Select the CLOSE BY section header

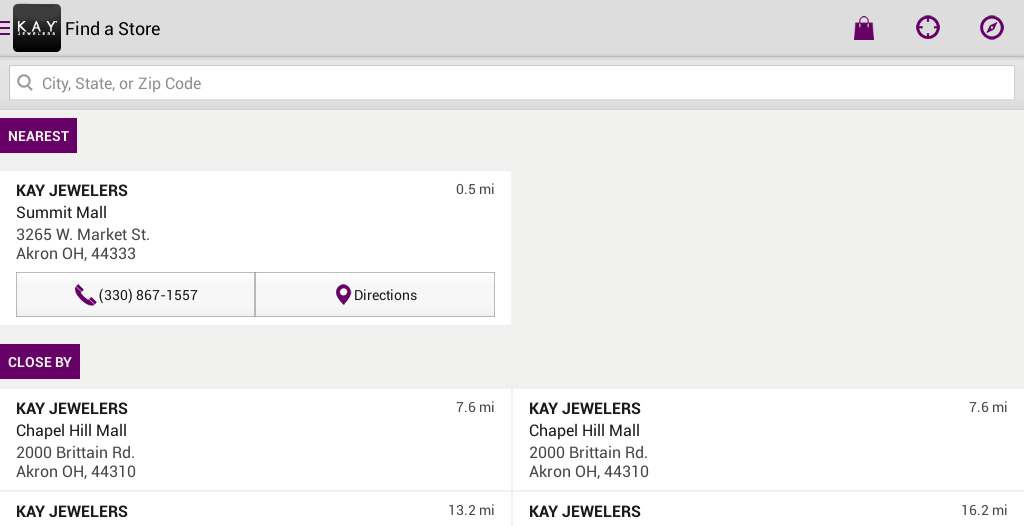click(40, 362)
